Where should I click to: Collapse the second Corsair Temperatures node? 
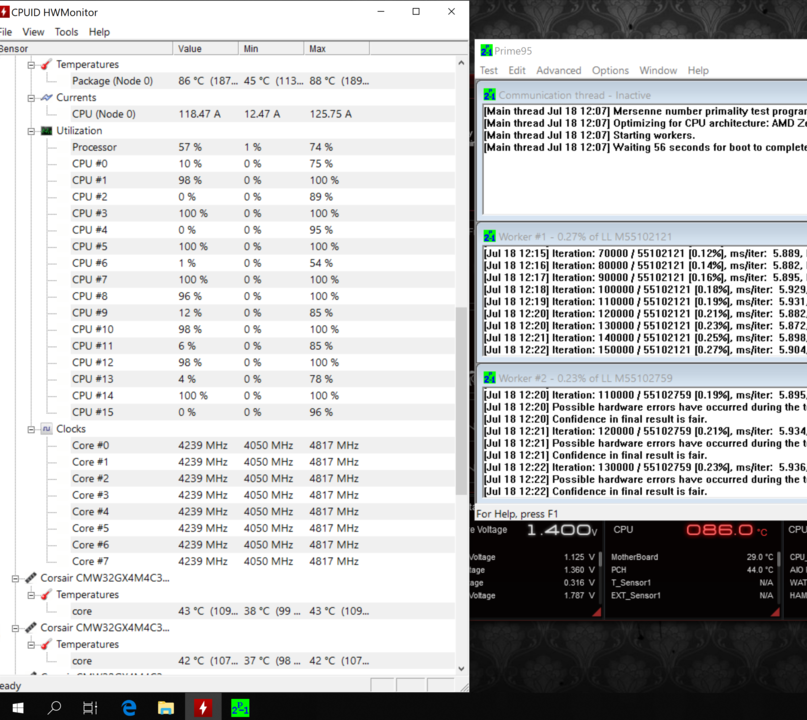click(x=31, y=645)
